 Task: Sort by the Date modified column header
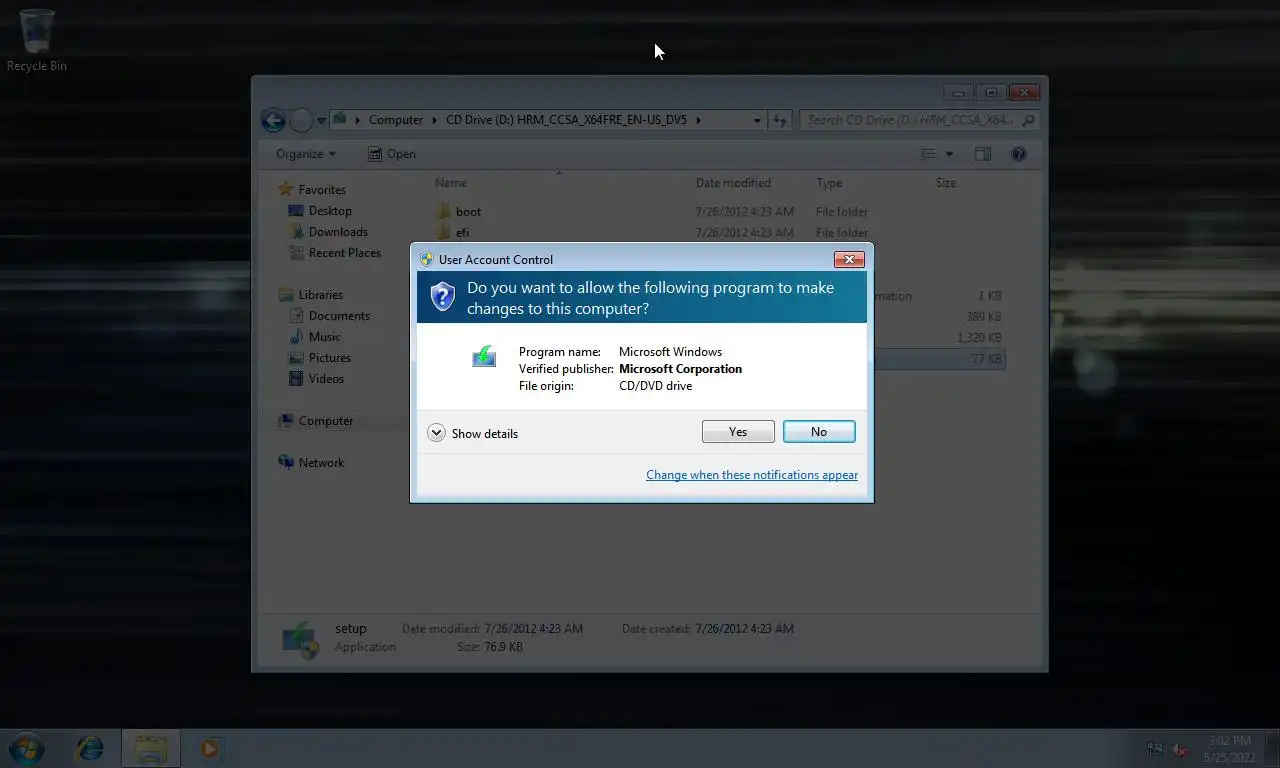[x=733, y=183]
